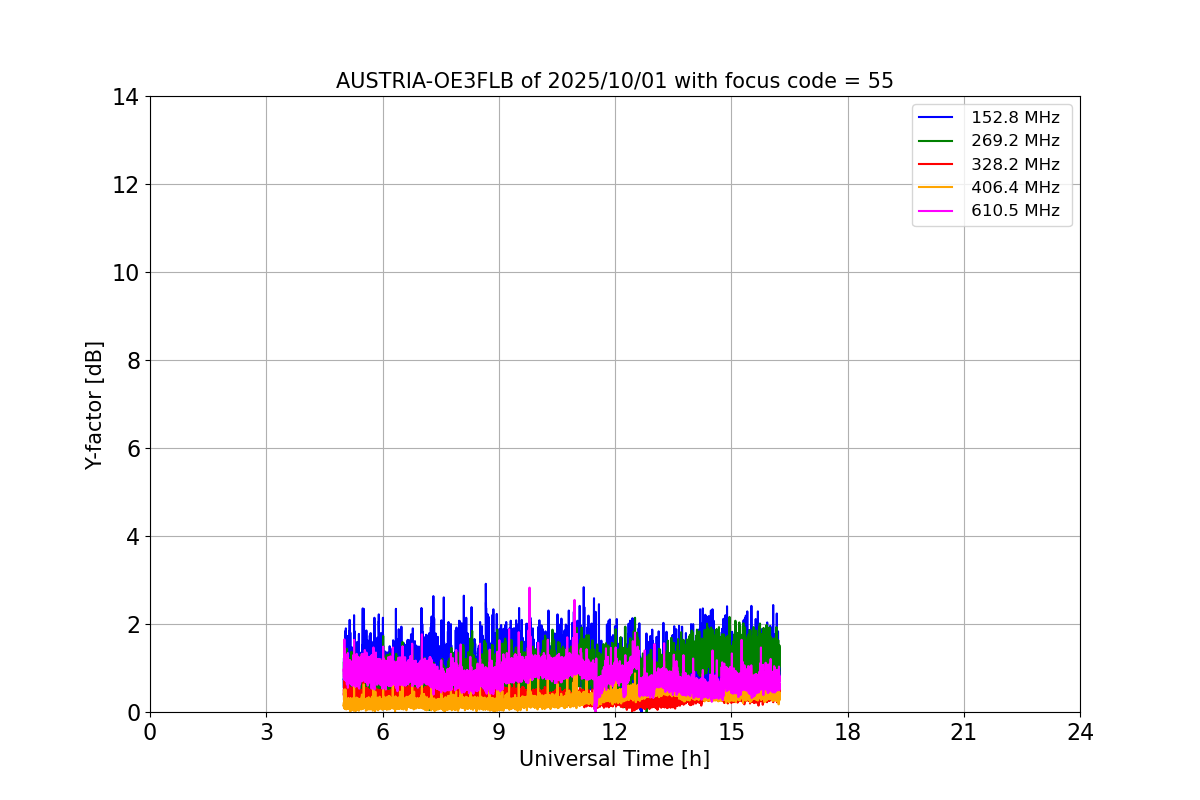
Task: Click the 'Y-factor [dB]' axis label
Action: pos(94,405)
